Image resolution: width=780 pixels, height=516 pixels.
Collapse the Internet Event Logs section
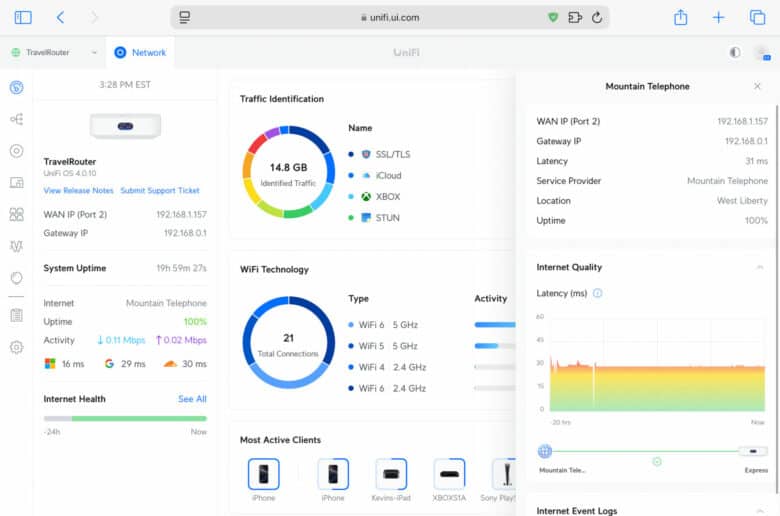coord(760,511)
